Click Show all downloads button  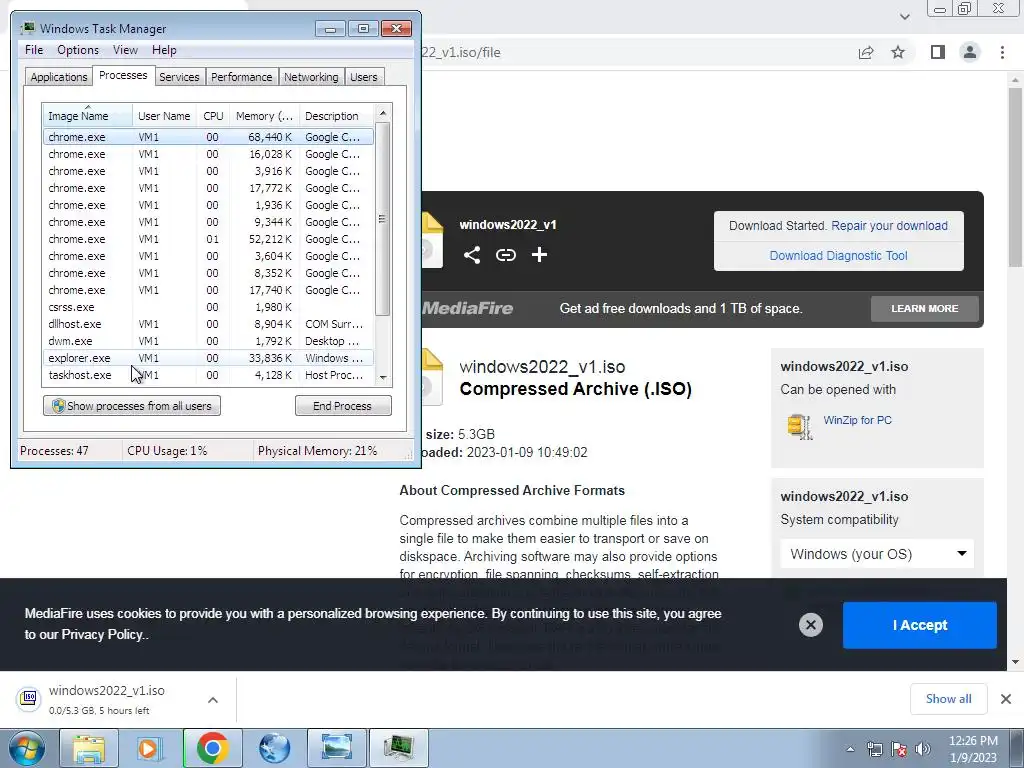click(948, 699)
